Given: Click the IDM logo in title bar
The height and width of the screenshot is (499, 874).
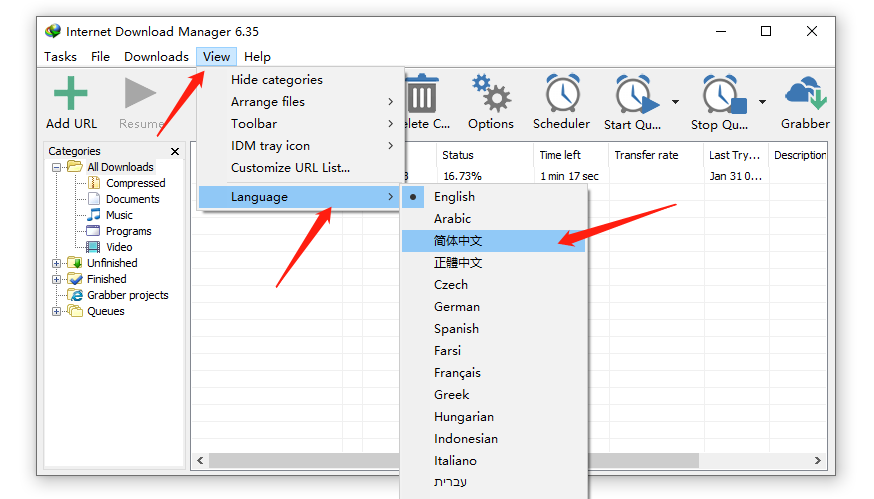Looking at the screenshot, I should (x=53, y=31).
